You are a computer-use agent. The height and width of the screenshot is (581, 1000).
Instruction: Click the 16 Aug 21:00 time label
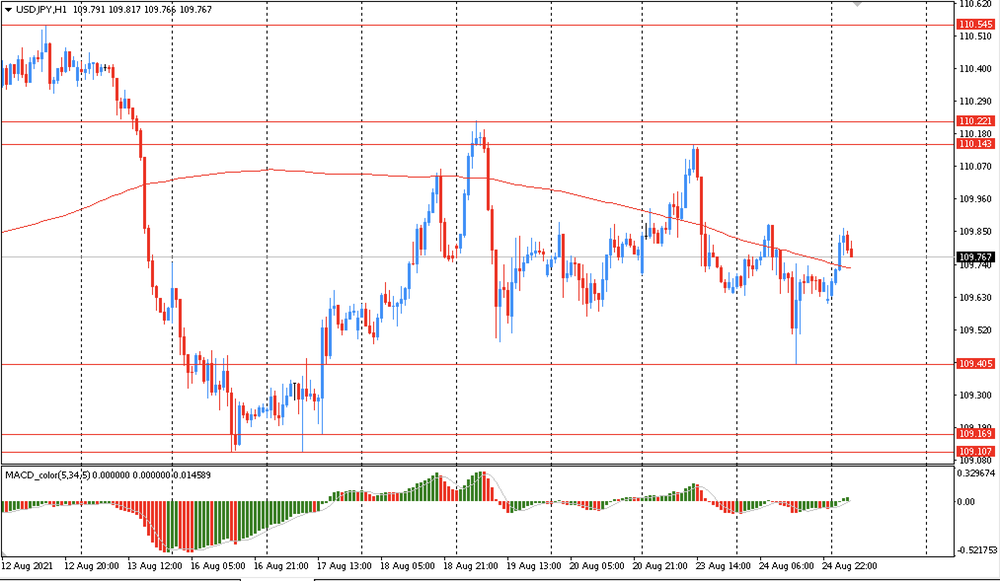[x=281, y=566]
